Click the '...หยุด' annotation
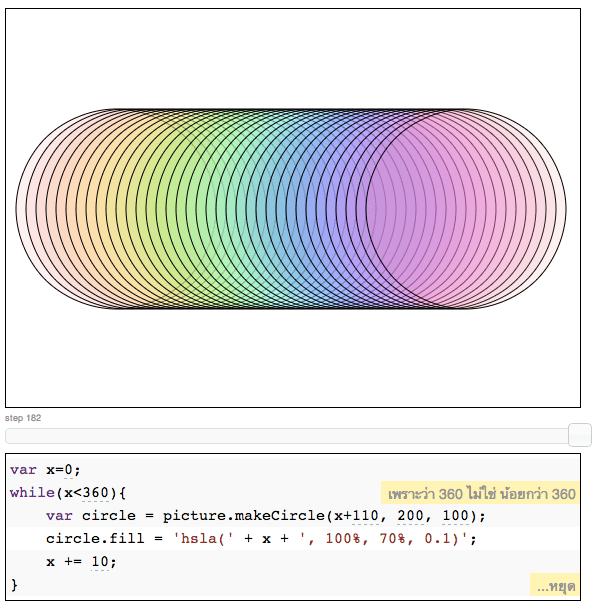 (555, 585)
